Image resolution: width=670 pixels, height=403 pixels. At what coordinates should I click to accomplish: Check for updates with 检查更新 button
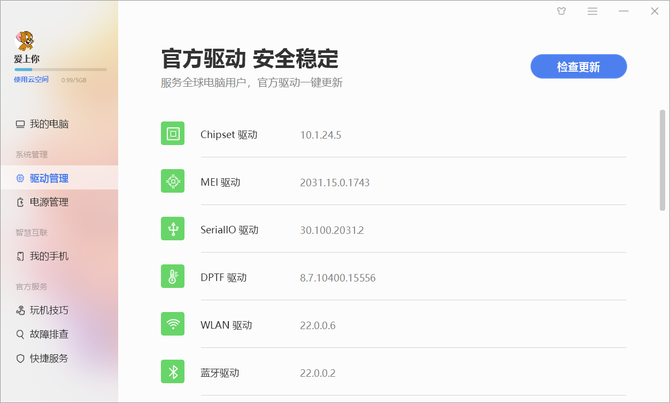point(579,67)
